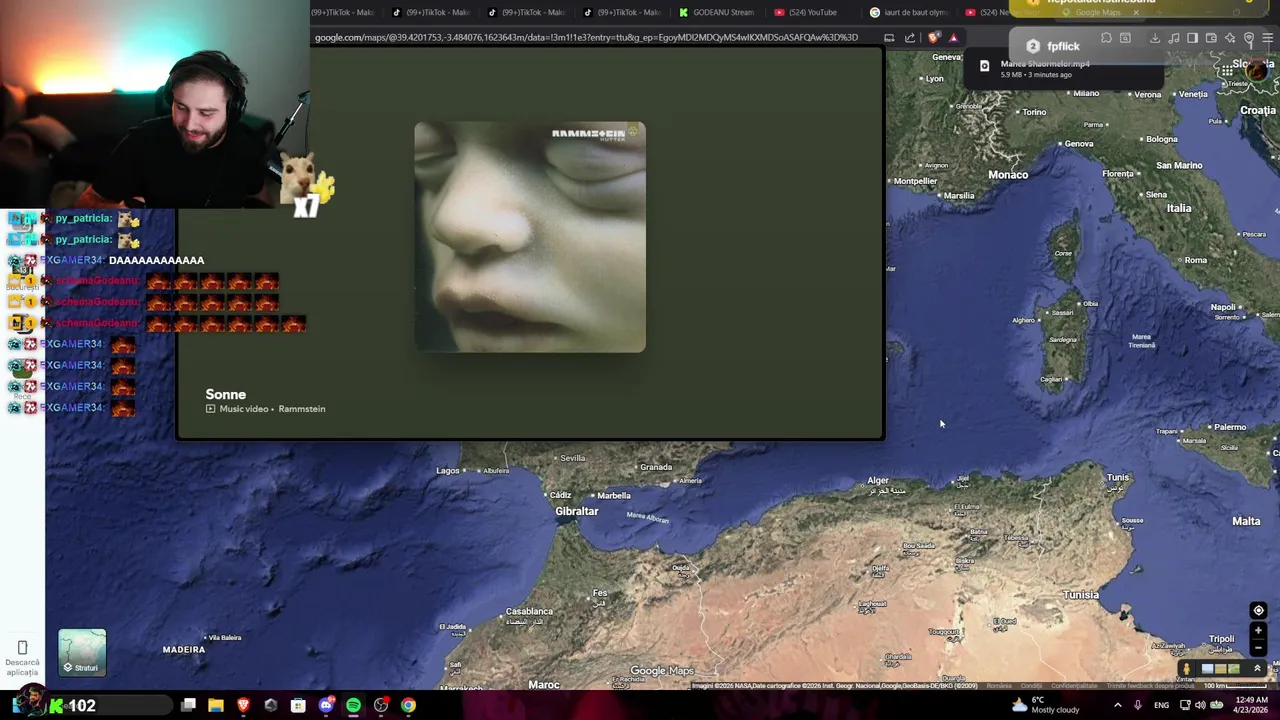Switch to the iaurt de baut tab

click(x=910, y=12)
